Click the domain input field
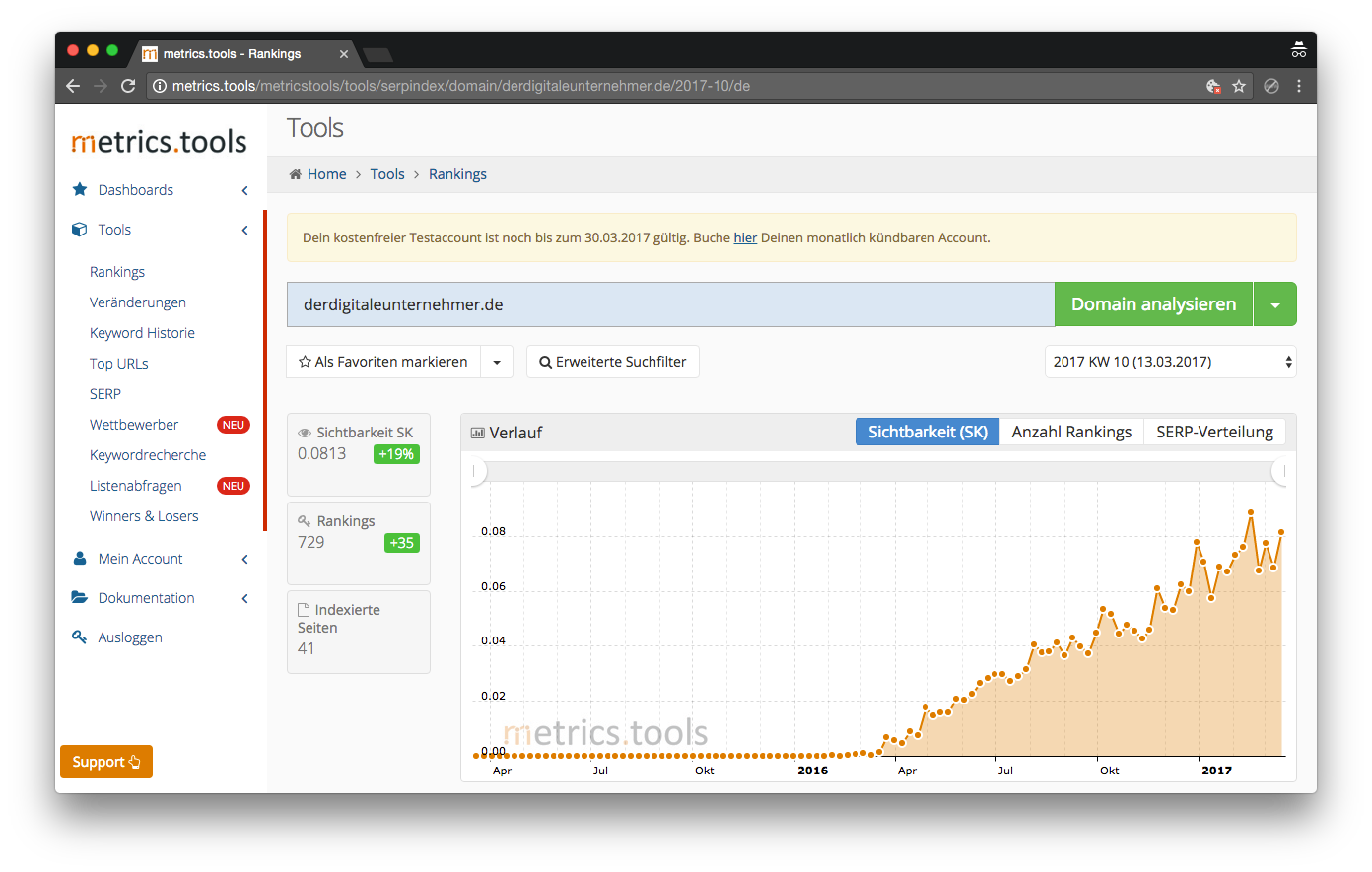The width and height of the screenshot is (1372, 872). click(x=670, y=304)
